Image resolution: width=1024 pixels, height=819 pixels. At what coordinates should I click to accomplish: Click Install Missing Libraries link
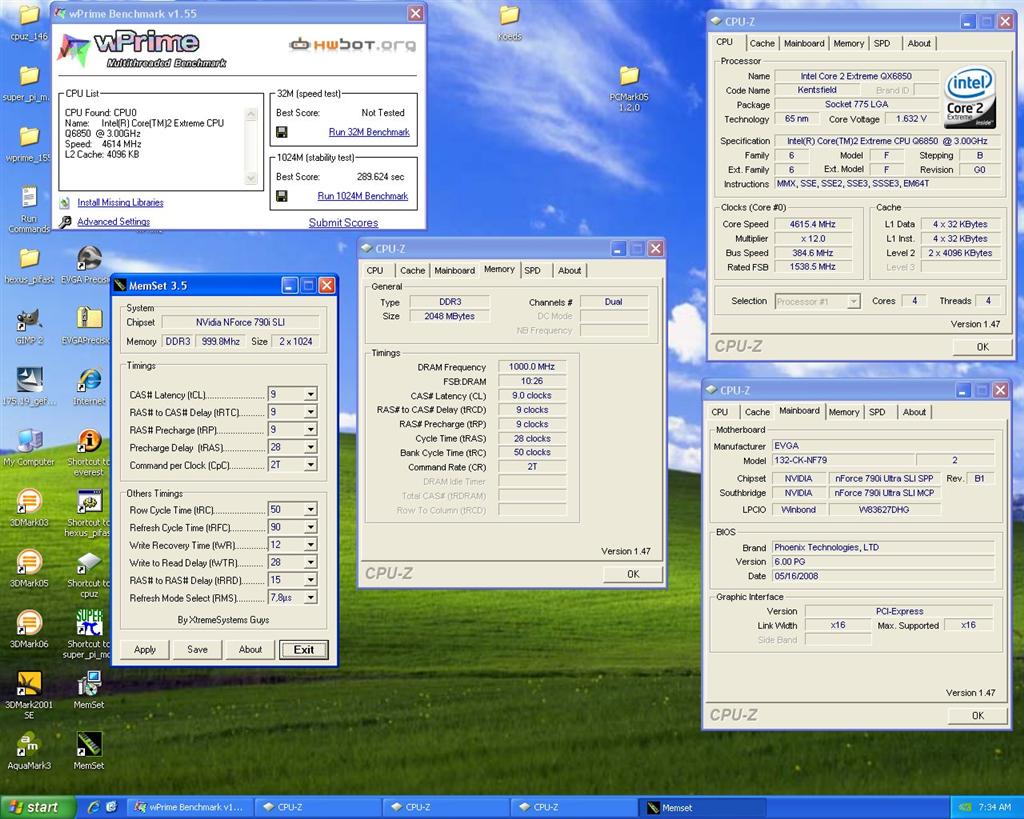[x=120, y=202]
